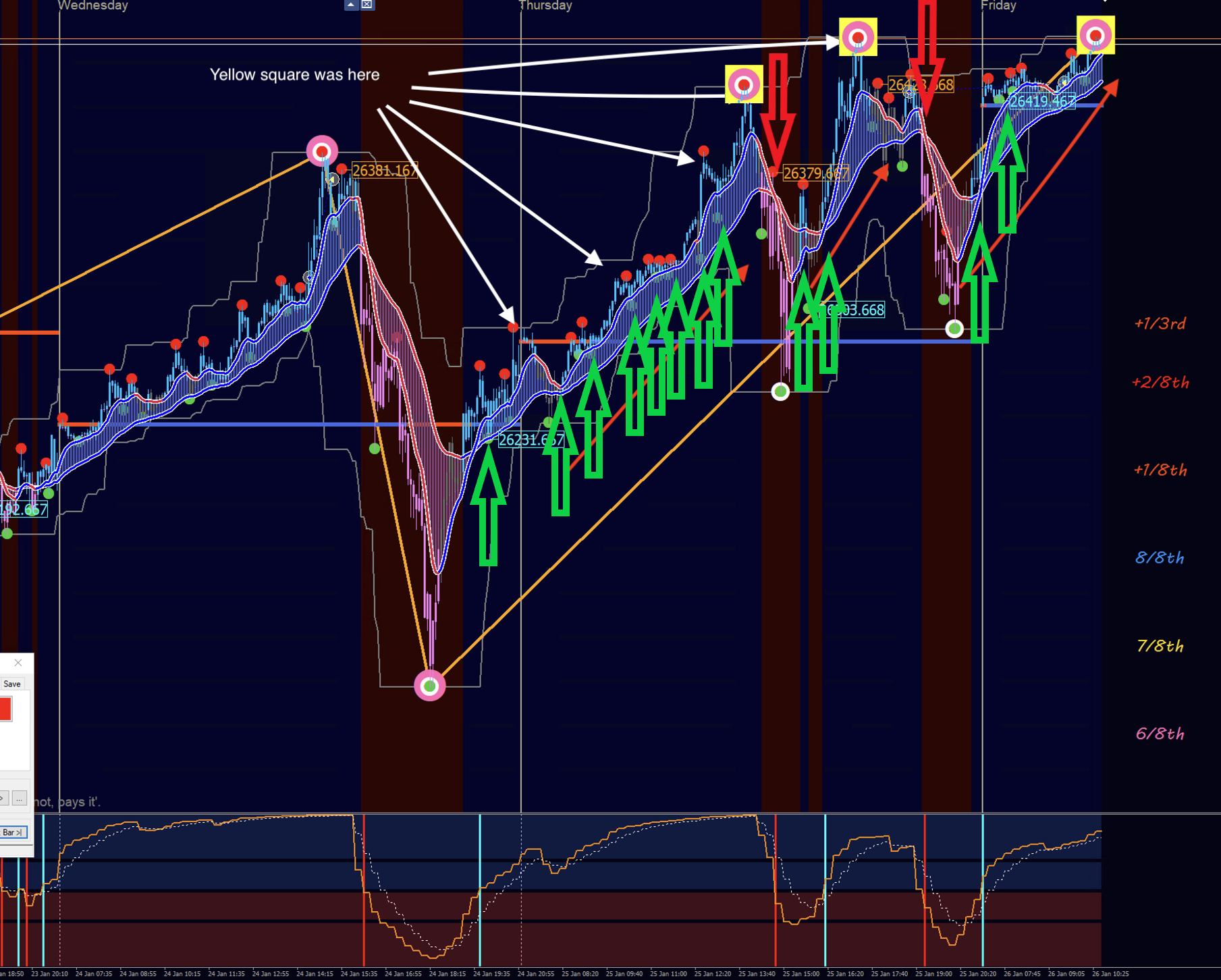Click the "24 Jan 12:55" time axis label

coord(271,974)
